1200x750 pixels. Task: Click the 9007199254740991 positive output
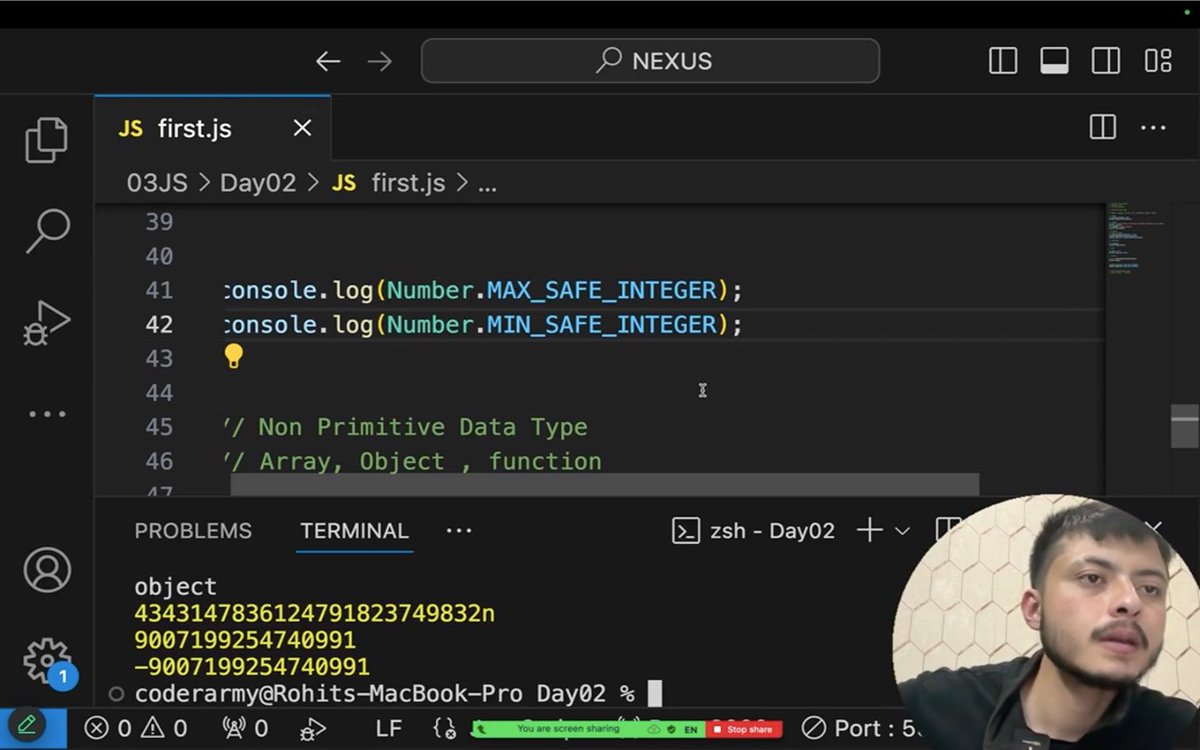tap(245, 640)
